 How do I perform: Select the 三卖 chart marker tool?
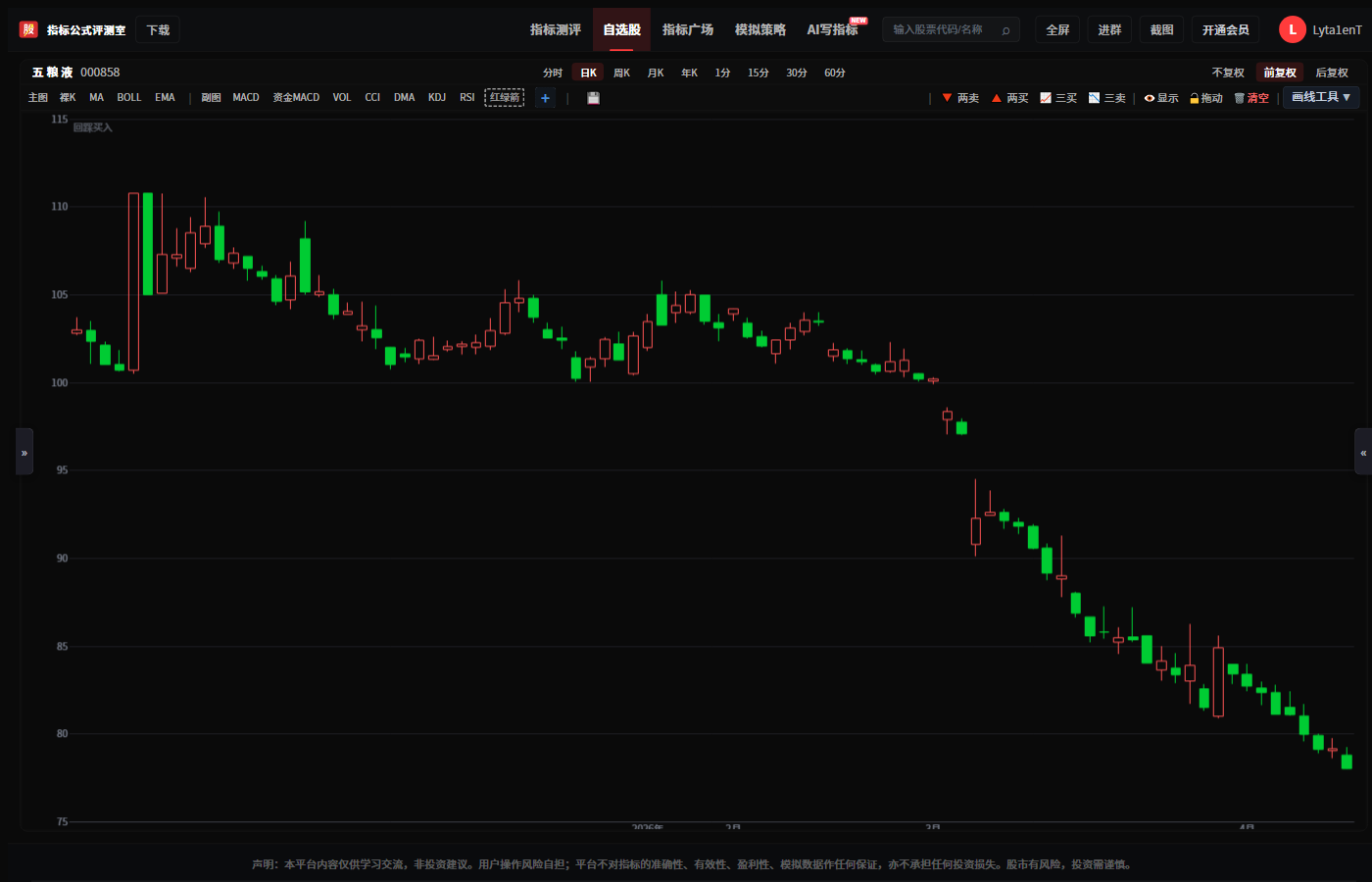pyautogui.click(x=1107, y=98)
